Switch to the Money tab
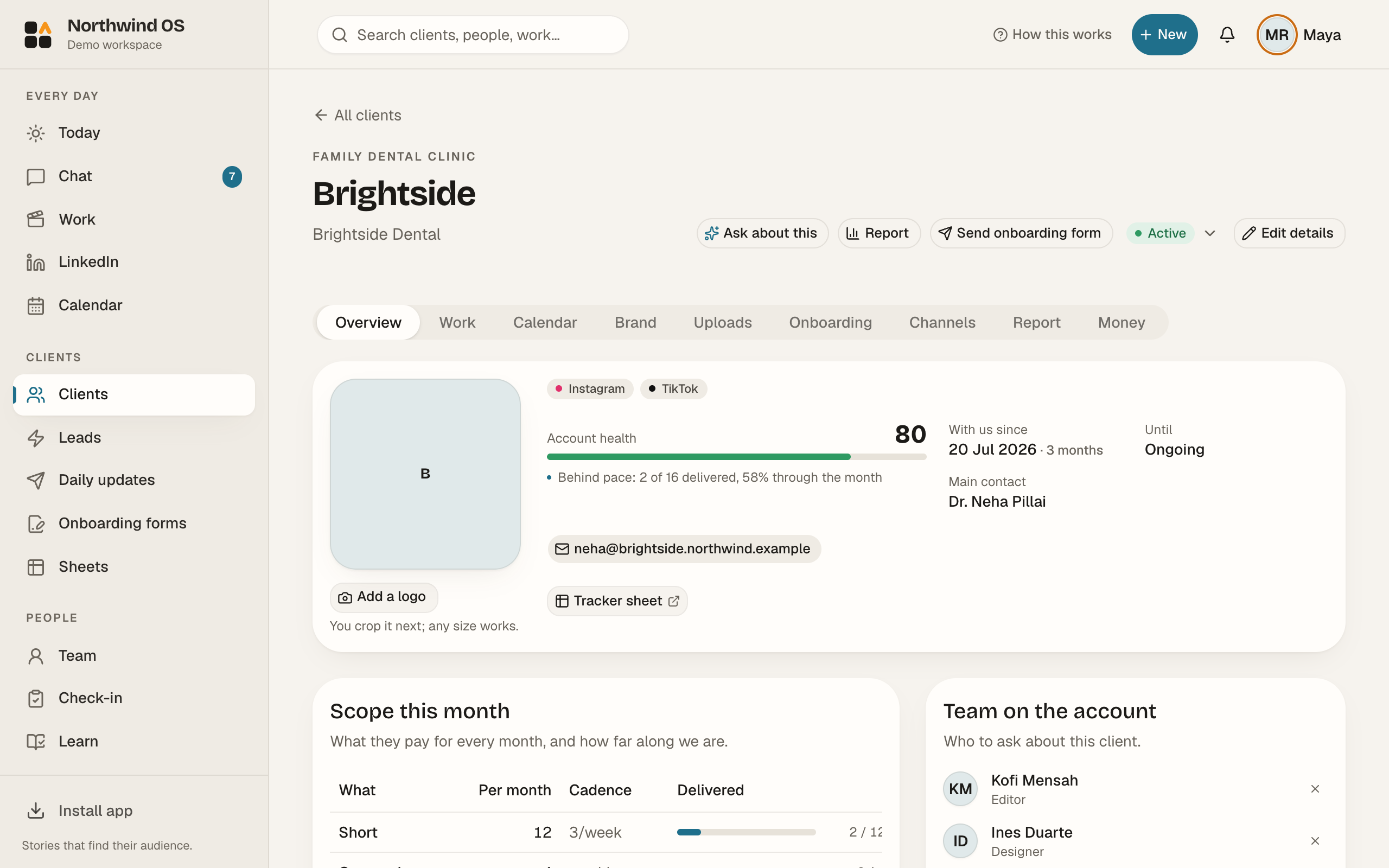 1122,323
